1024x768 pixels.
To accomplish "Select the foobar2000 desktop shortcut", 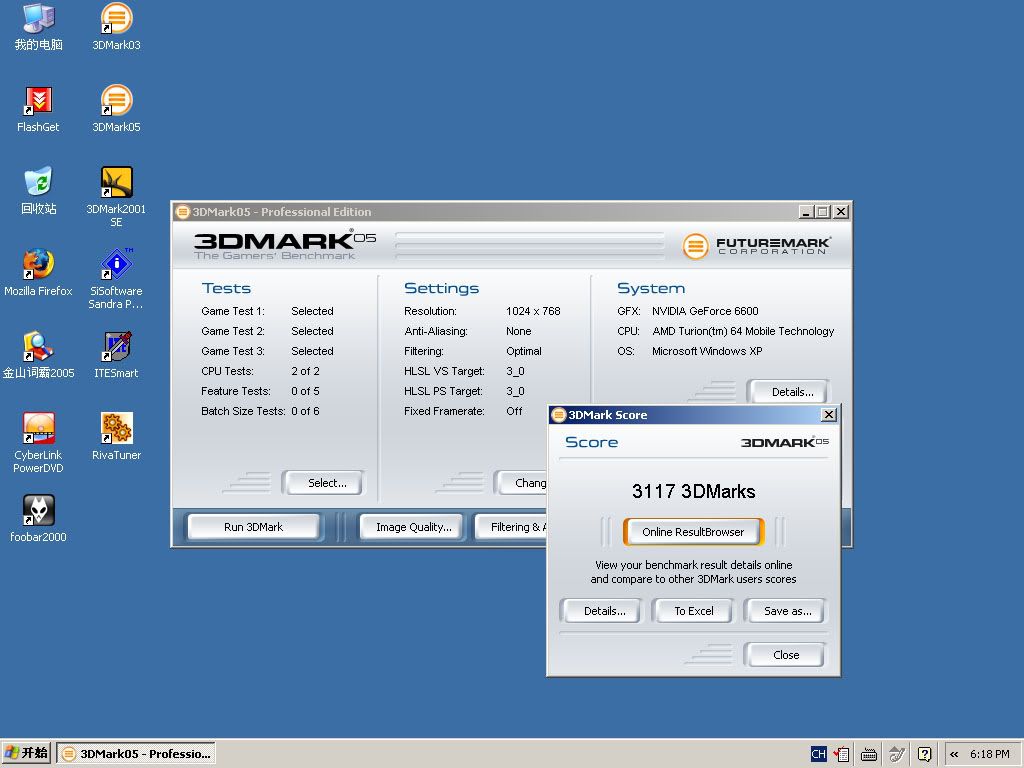I will point(38,519).
